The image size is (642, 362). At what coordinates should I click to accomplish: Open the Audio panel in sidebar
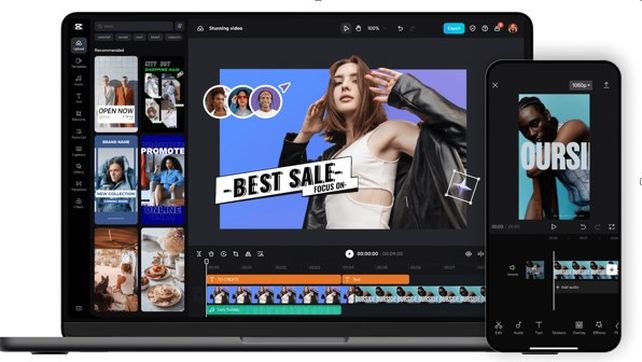click(79, 80)
